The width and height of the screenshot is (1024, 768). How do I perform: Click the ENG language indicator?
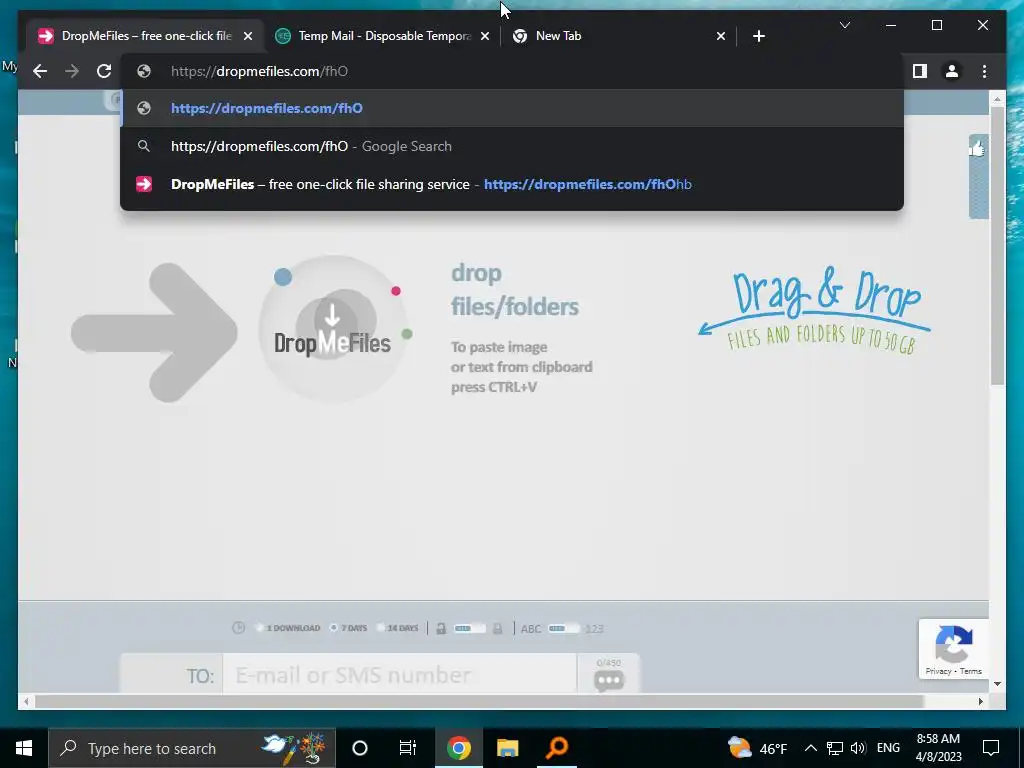click(888, 748)
